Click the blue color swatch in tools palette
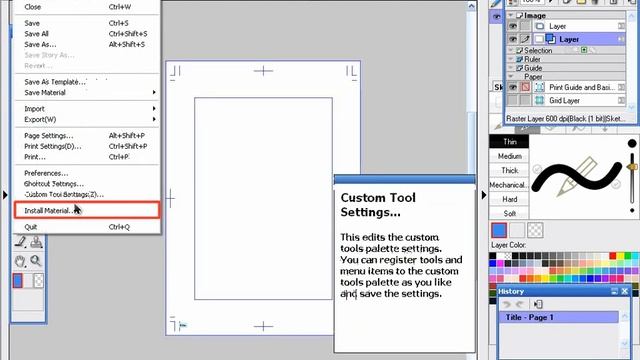 18,281
